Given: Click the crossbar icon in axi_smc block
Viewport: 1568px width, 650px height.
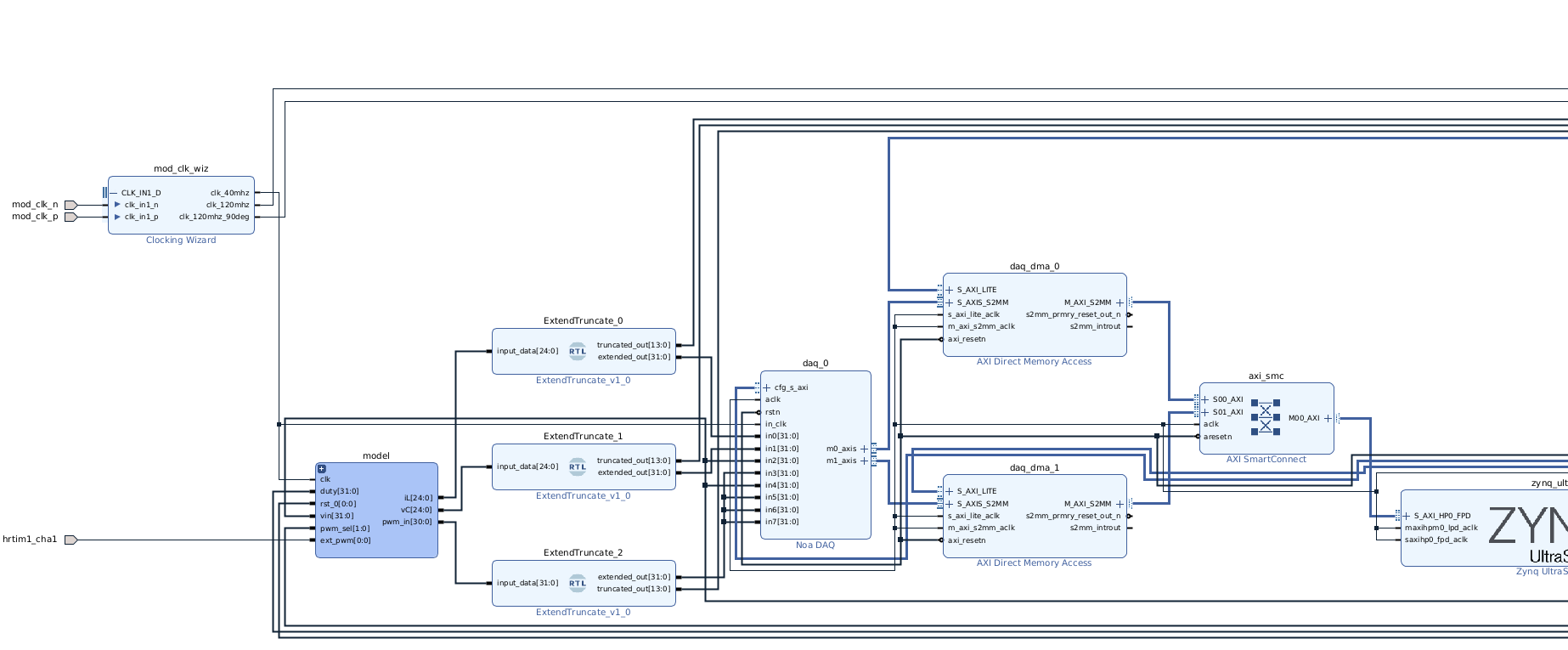Looking at the screenshot, I should click(x=1265, y=417).
